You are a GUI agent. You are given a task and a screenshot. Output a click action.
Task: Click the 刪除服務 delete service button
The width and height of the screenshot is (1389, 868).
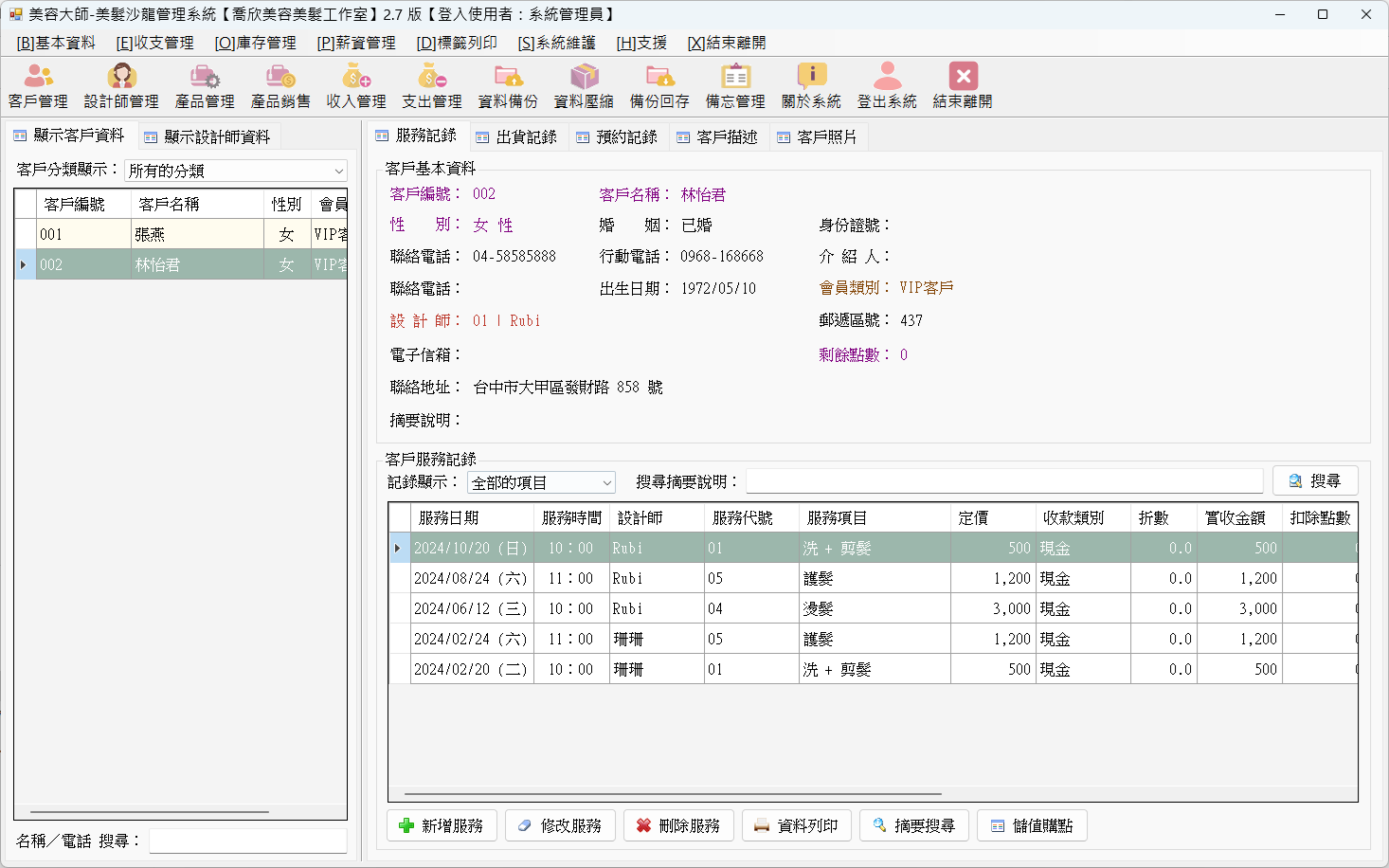click(678, 825)
